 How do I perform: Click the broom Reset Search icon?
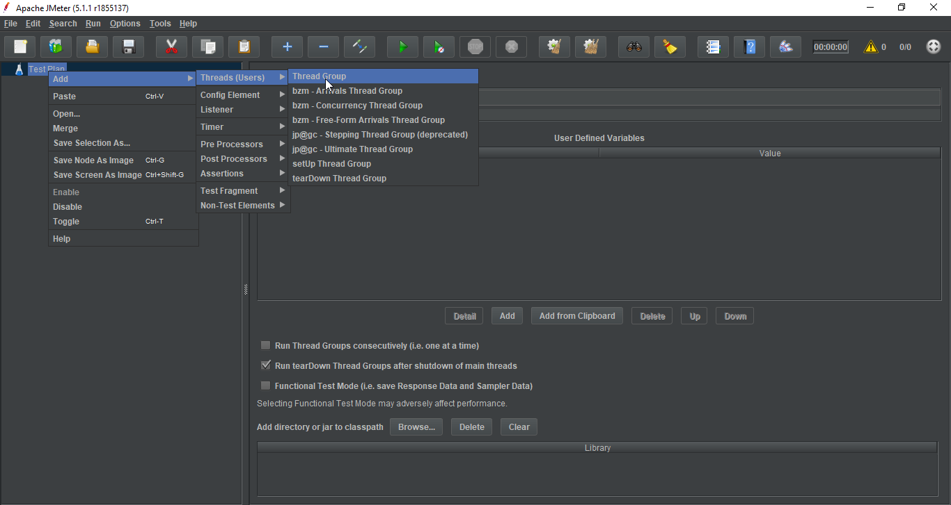point(670,47)
